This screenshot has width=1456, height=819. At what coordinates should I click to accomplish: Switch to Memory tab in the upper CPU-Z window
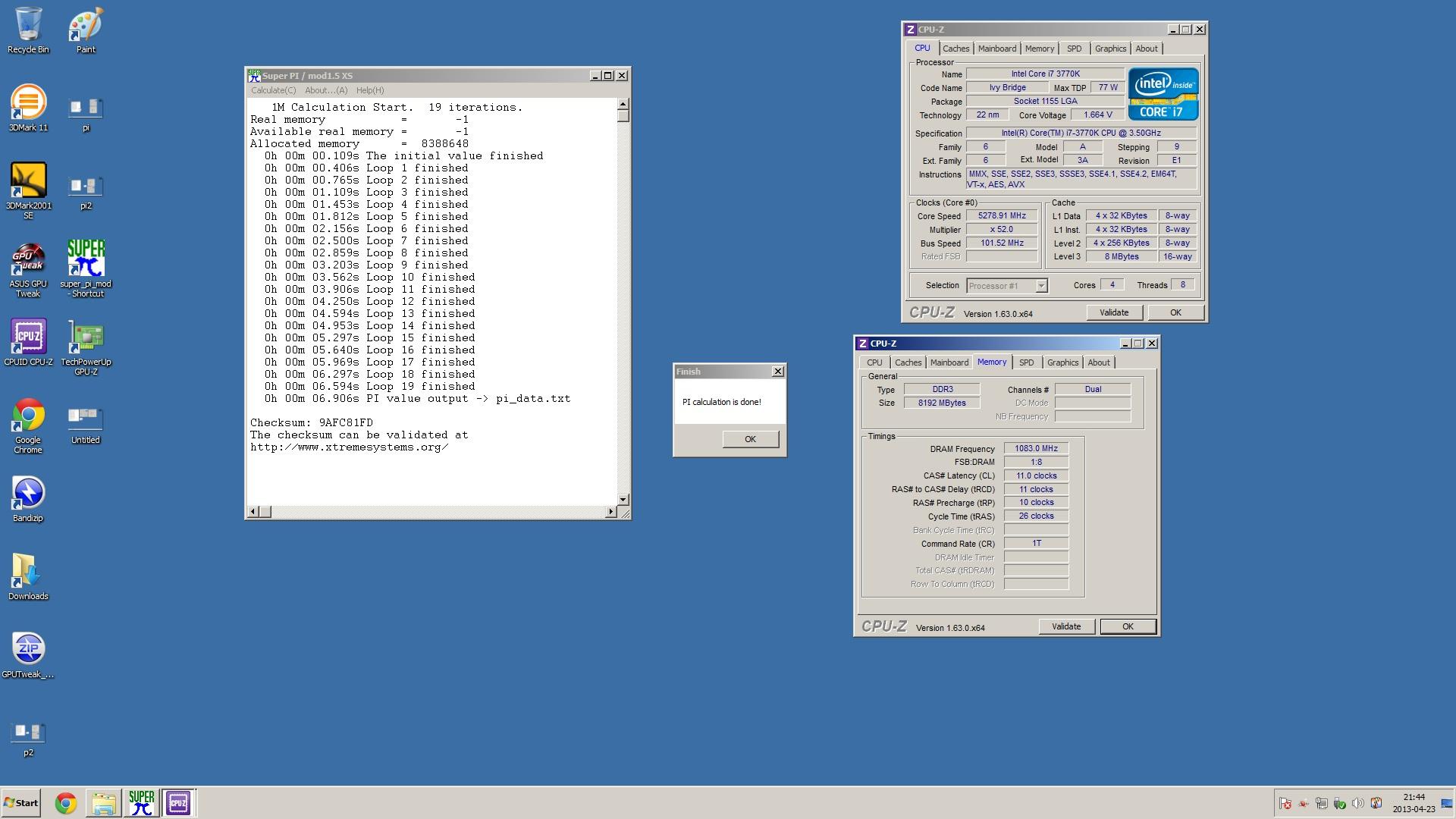coord(1040,49)
